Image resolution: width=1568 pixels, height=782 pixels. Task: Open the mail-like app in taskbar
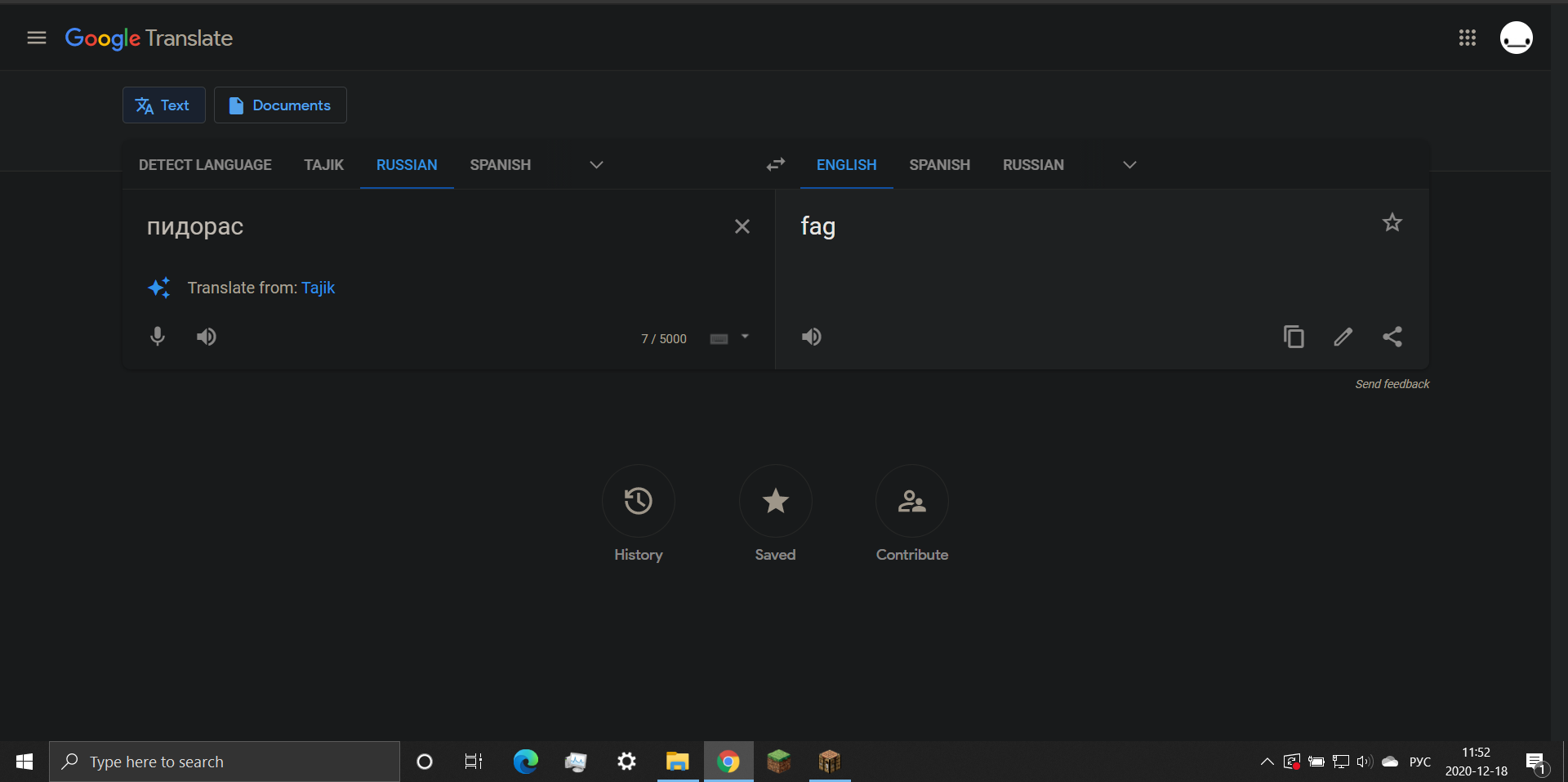click(576, 762)
